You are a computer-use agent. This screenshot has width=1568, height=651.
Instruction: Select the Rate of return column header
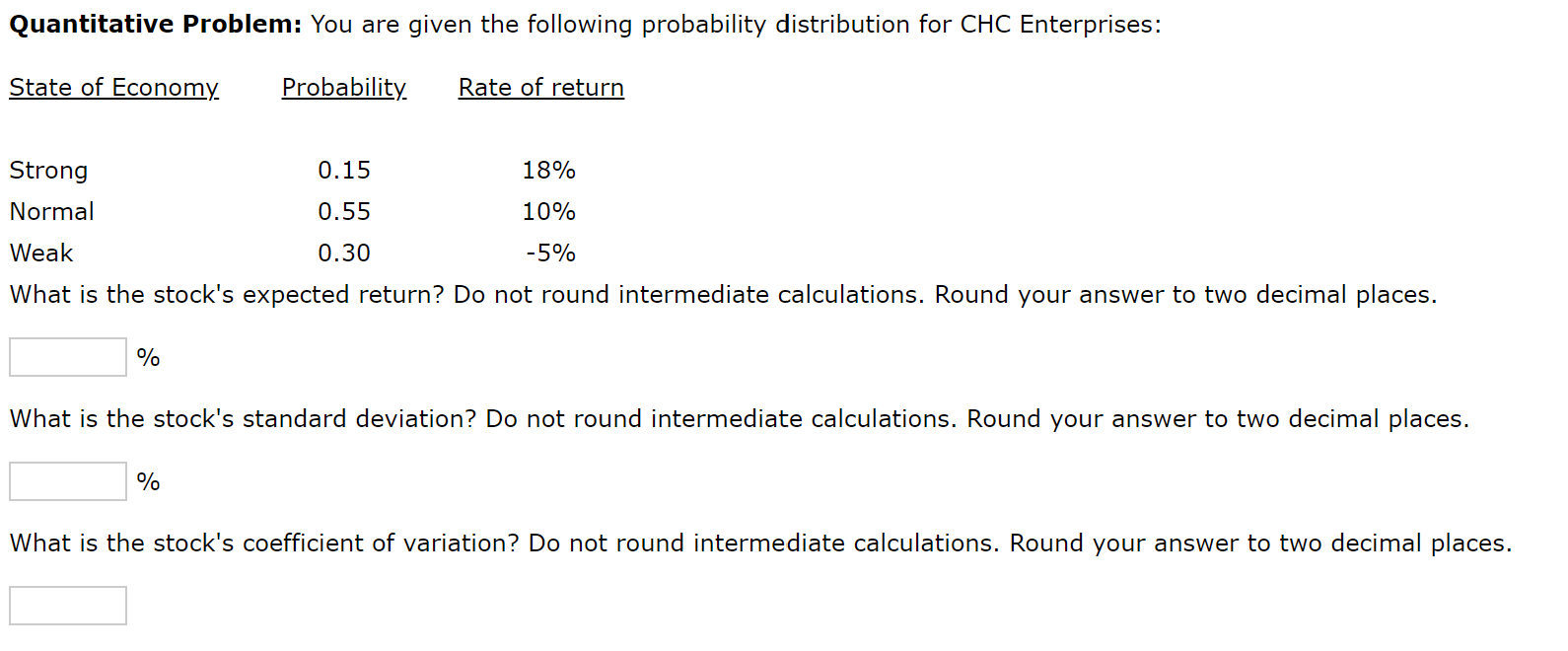click(x=540, y=88)
